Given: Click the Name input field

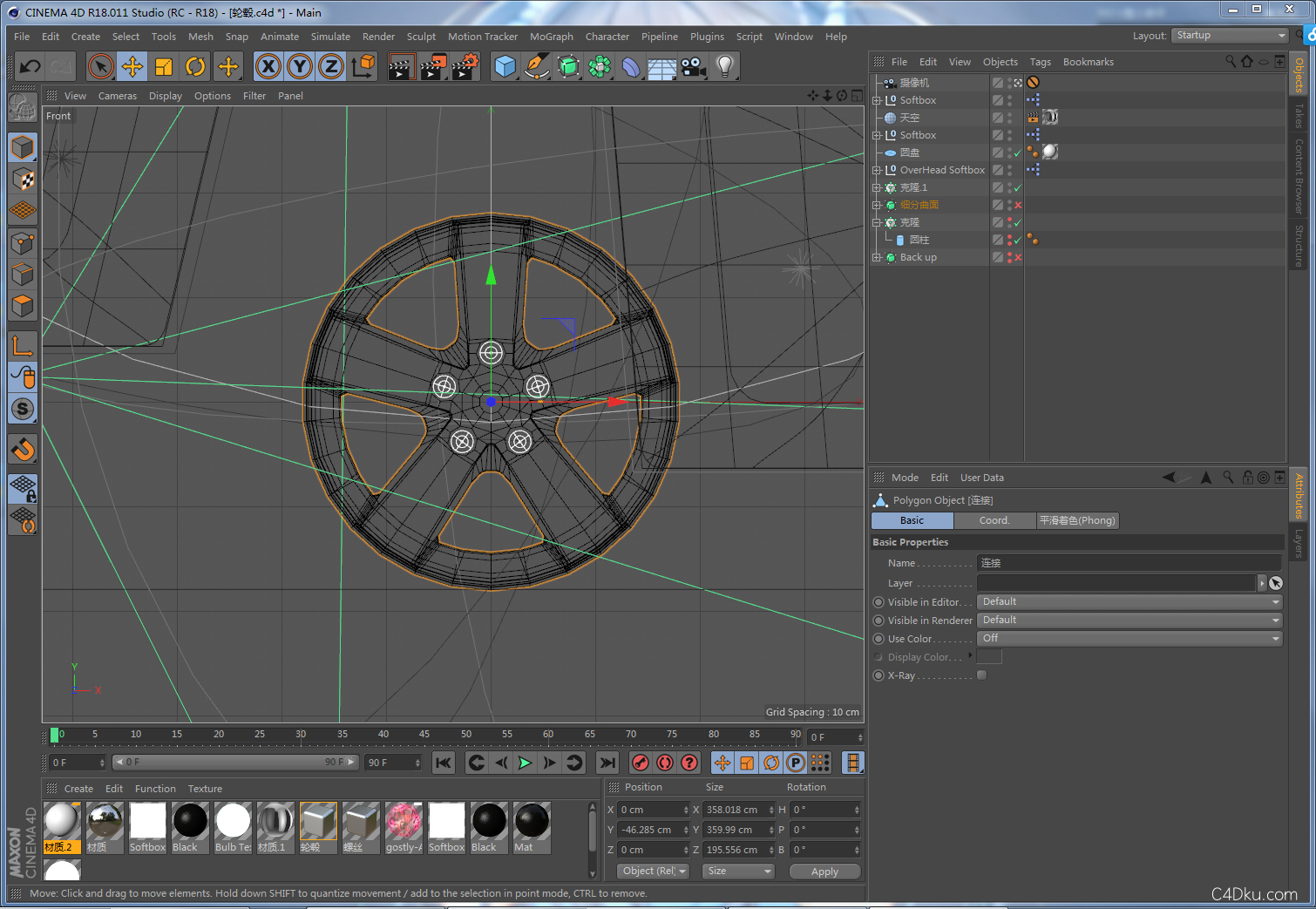Looking at the screenshot, I should (1129, 563).
